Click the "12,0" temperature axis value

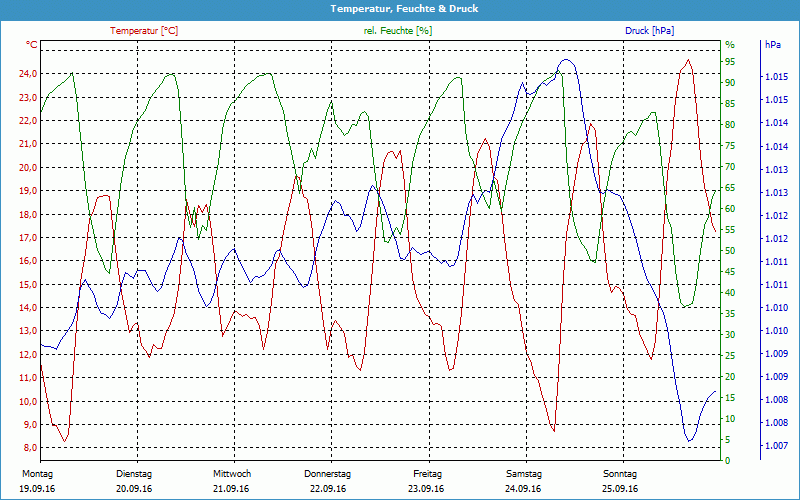tap(28, 355)
